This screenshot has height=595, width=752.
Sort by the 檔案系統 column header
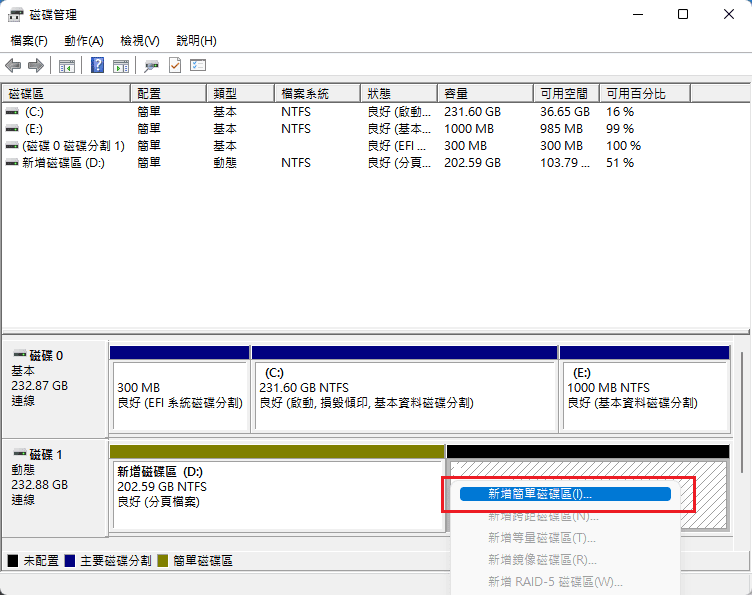tap(317, 93)
